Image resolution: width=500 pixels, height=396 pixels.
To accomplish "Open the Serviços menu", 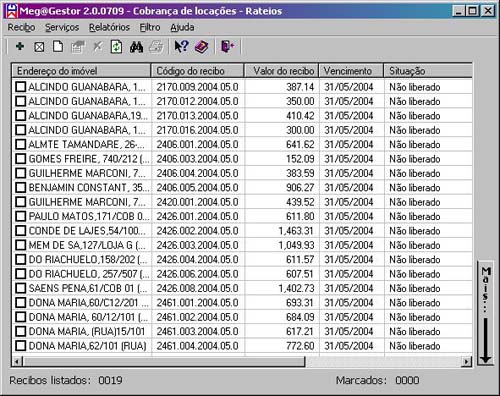I will [62, 27].
